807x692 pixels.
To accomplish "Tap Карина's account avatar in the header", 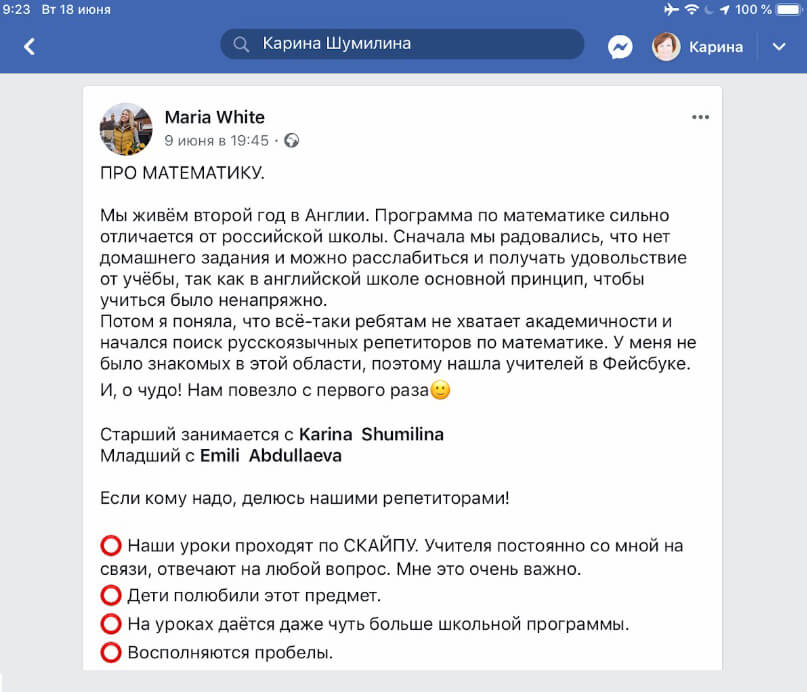I will tap(665, 46).
